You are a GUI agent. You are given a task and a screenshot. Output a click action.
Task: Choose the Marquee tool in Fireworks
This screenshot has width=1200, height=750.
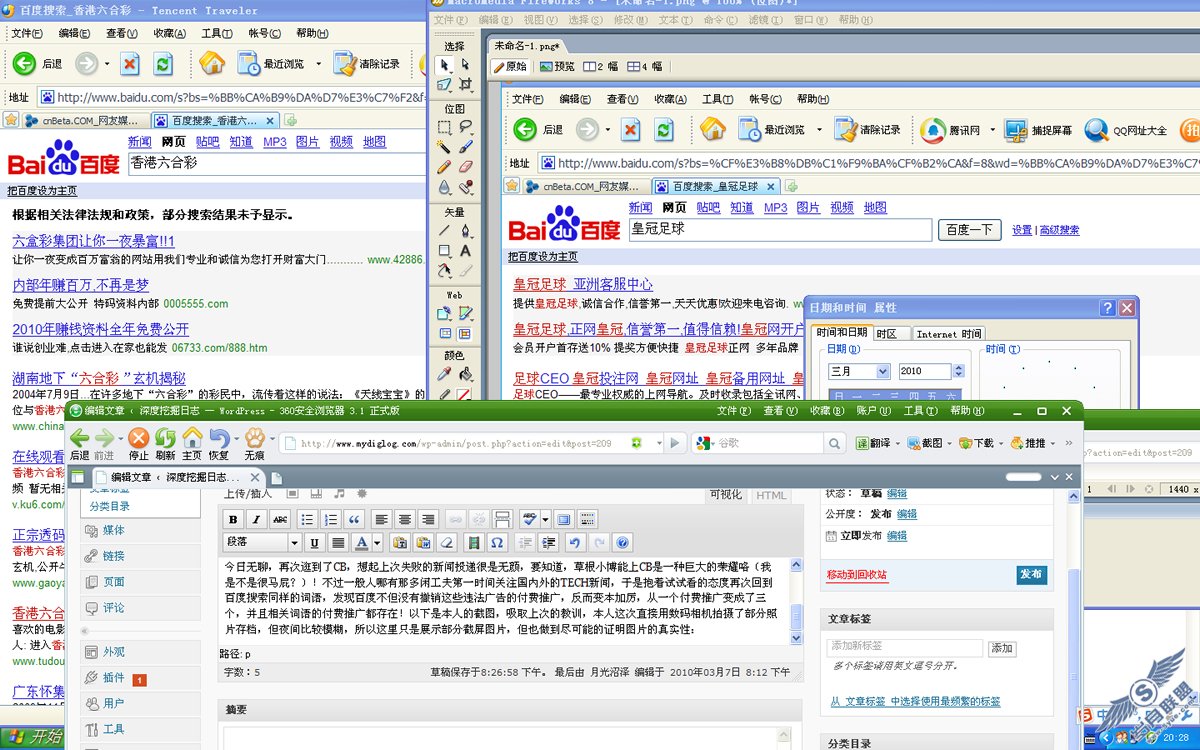click(445, 128)
